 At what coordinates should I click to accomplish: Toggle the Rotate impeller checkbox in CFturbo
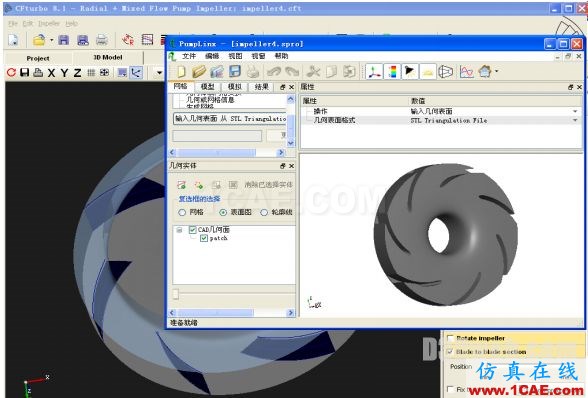click(450, 338)
